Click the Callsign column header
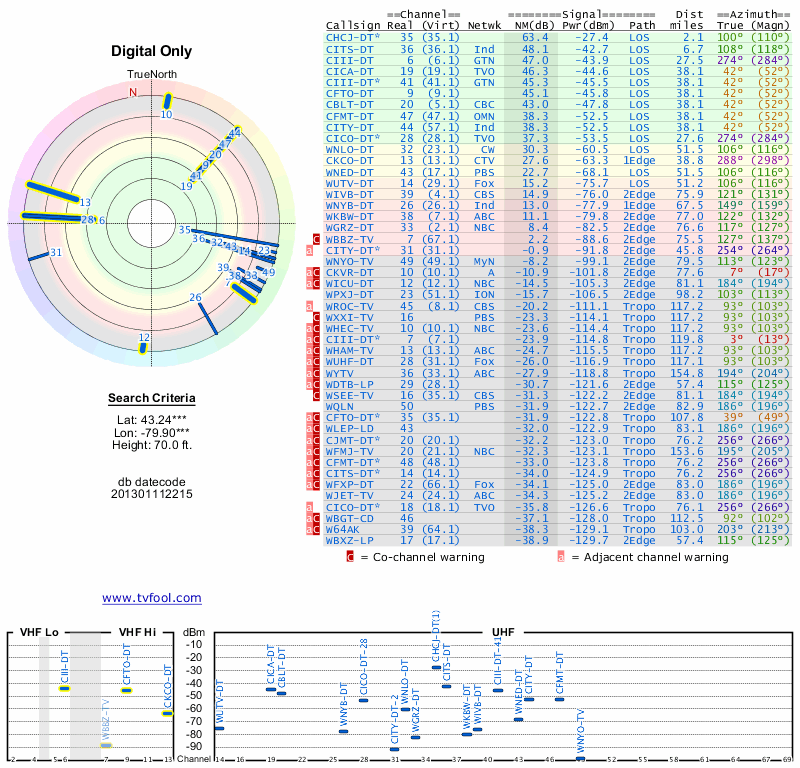This screenshot has height=768, width=800. [353, 25]
